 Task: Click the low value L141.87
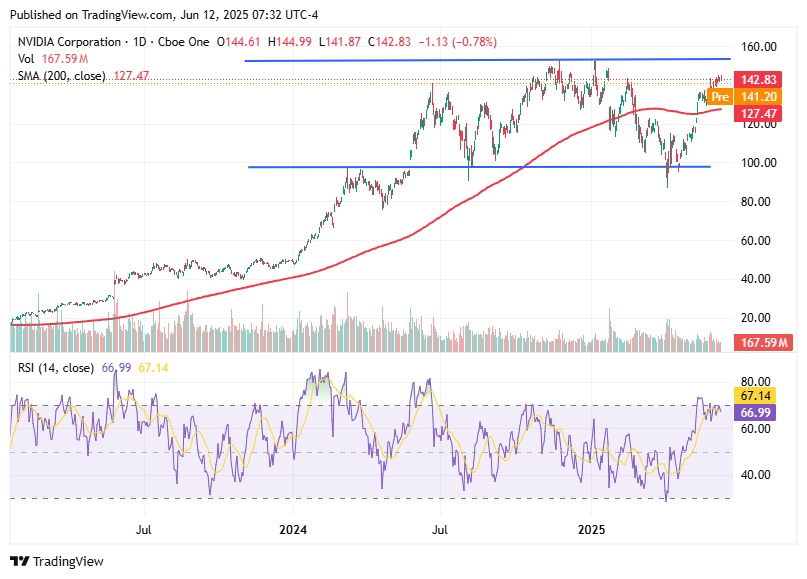coord(340,42)
